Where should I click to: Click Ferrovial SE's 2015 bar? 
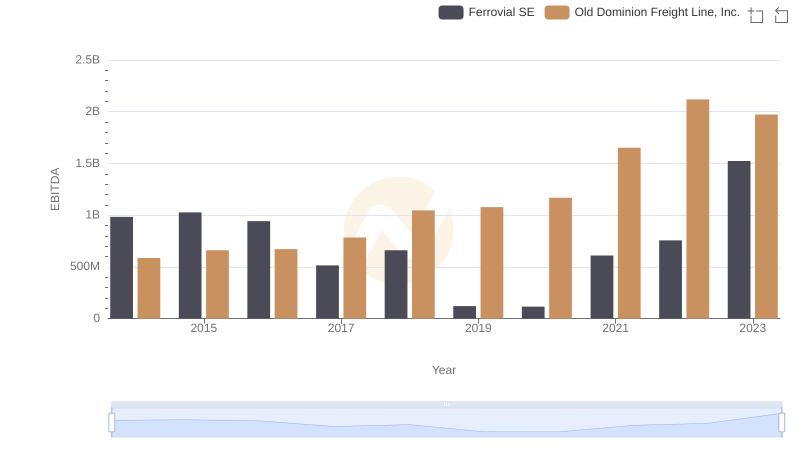(x=190, y=266)
